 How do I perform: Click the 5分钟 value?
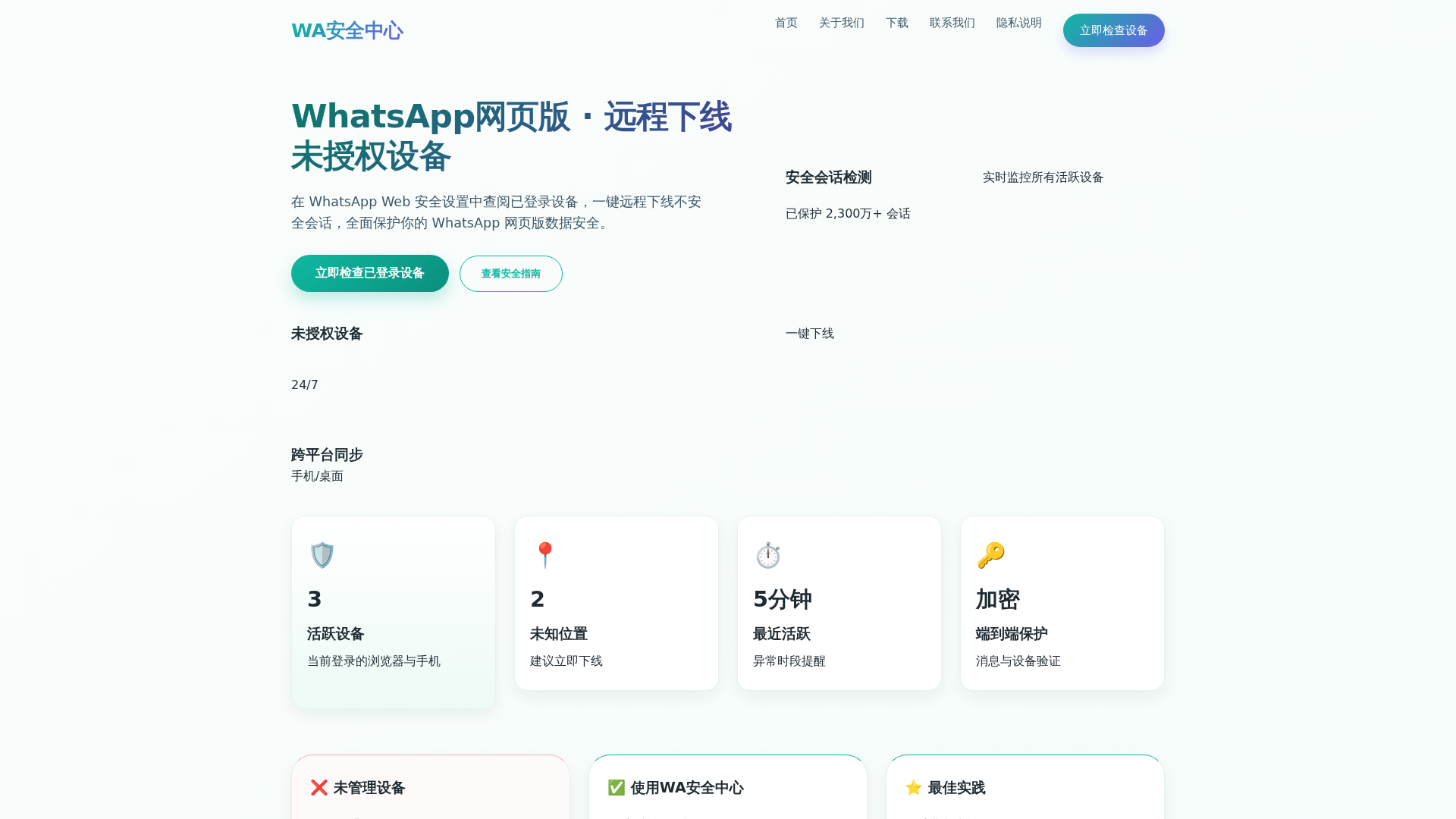point(783,599)
